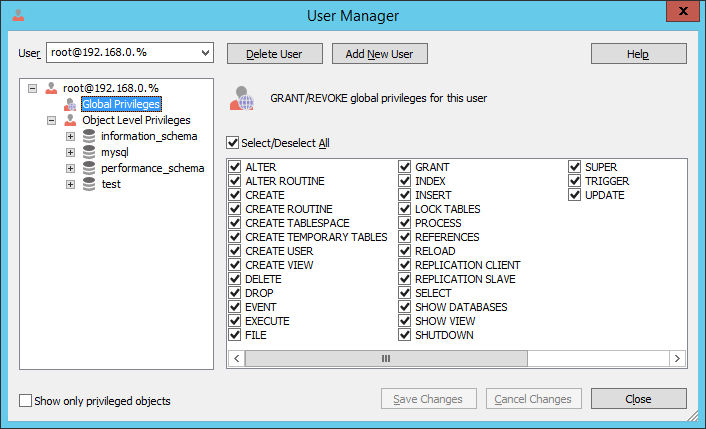
Task: Collapse the Object Level Privileges node
Action: pyautogui.click(x=51, y=120)
